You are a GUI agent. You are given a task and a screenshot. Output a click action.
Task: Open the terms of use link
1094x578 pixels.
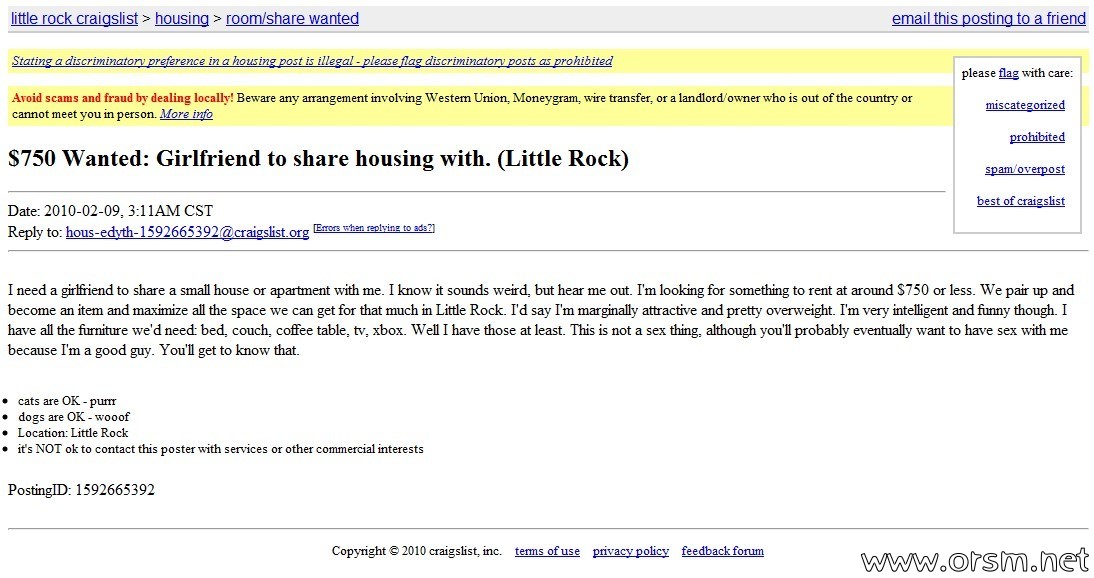(547, 551)
